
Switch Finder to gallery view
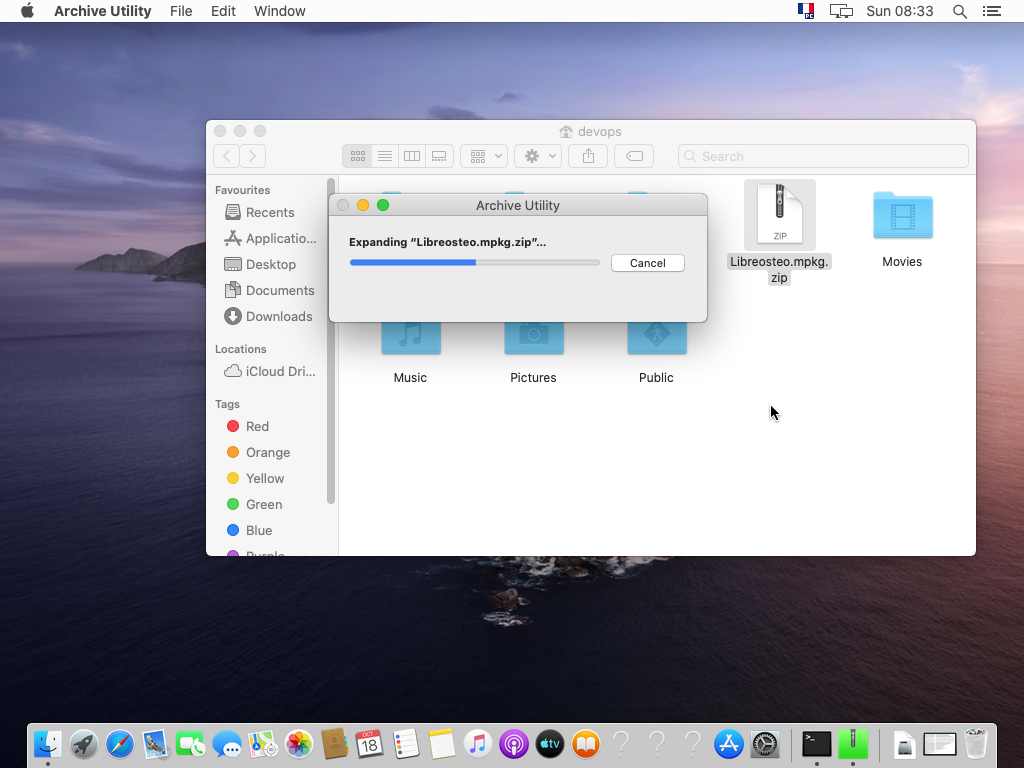tap(440, 156)
